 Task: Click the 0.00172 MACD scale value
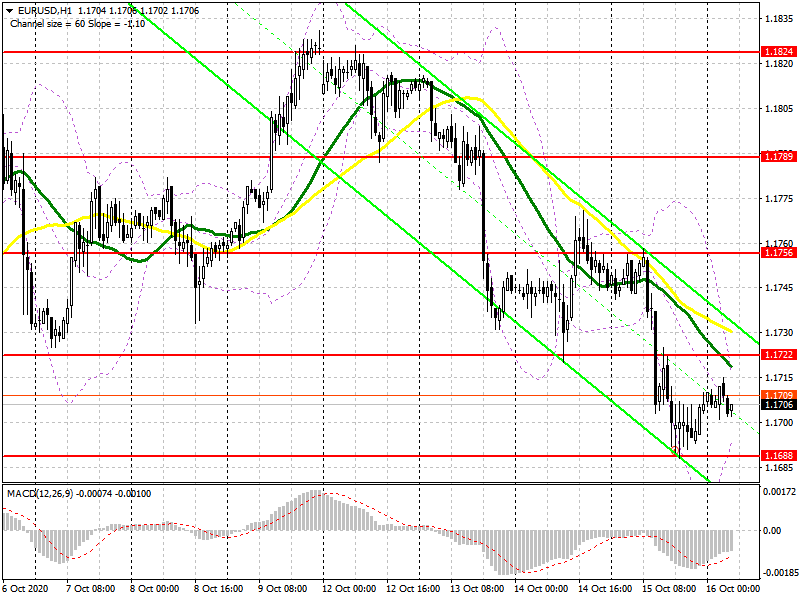pos(779,492)
